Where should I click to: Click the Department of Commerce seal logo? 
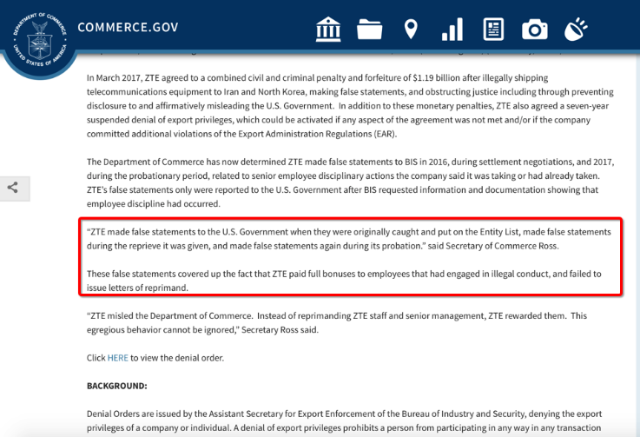[40, 41]
